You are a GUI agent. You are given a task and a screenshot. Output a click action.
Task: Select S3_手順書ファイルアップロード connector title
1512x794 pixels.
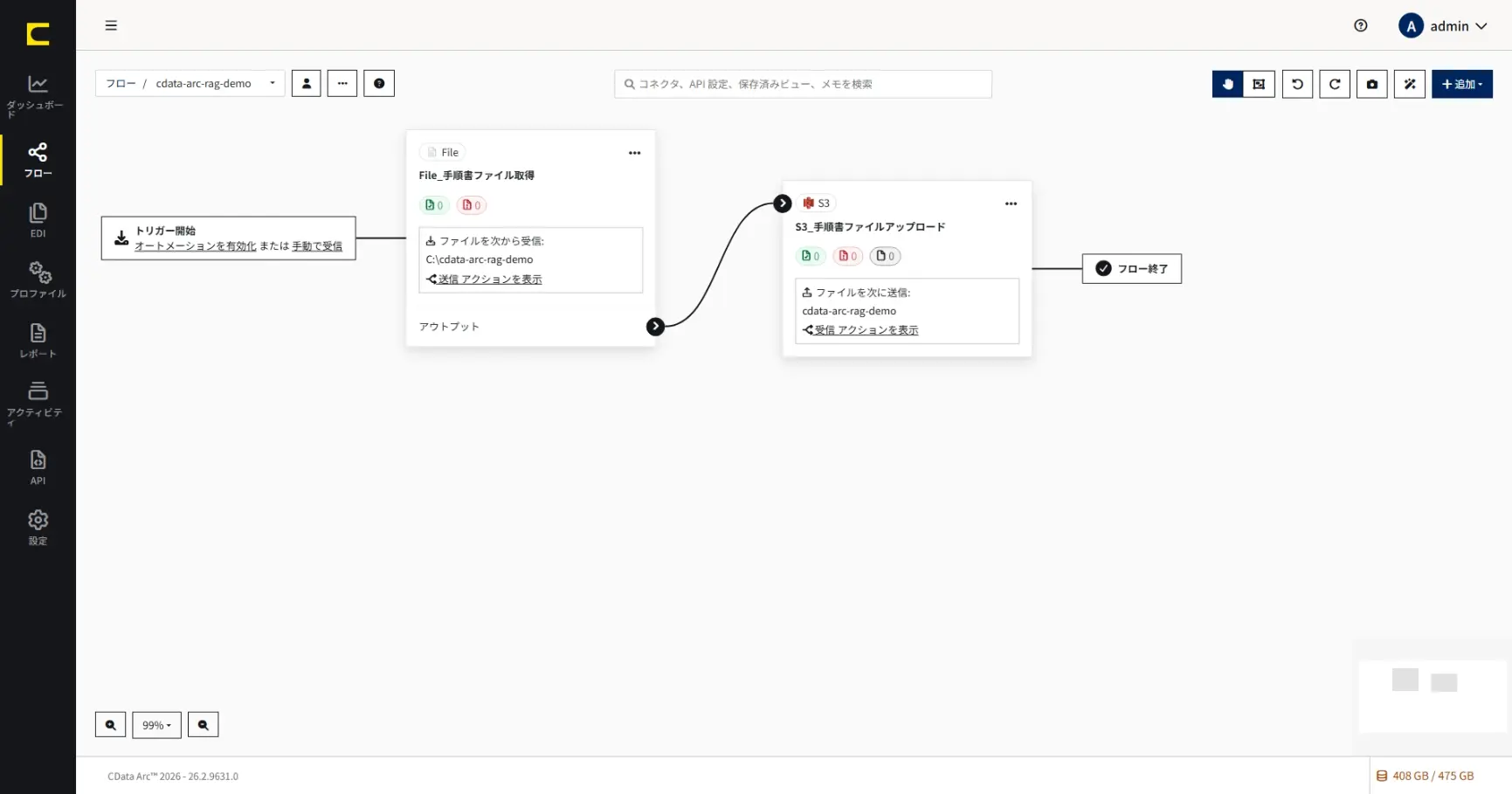pos(870,227)
